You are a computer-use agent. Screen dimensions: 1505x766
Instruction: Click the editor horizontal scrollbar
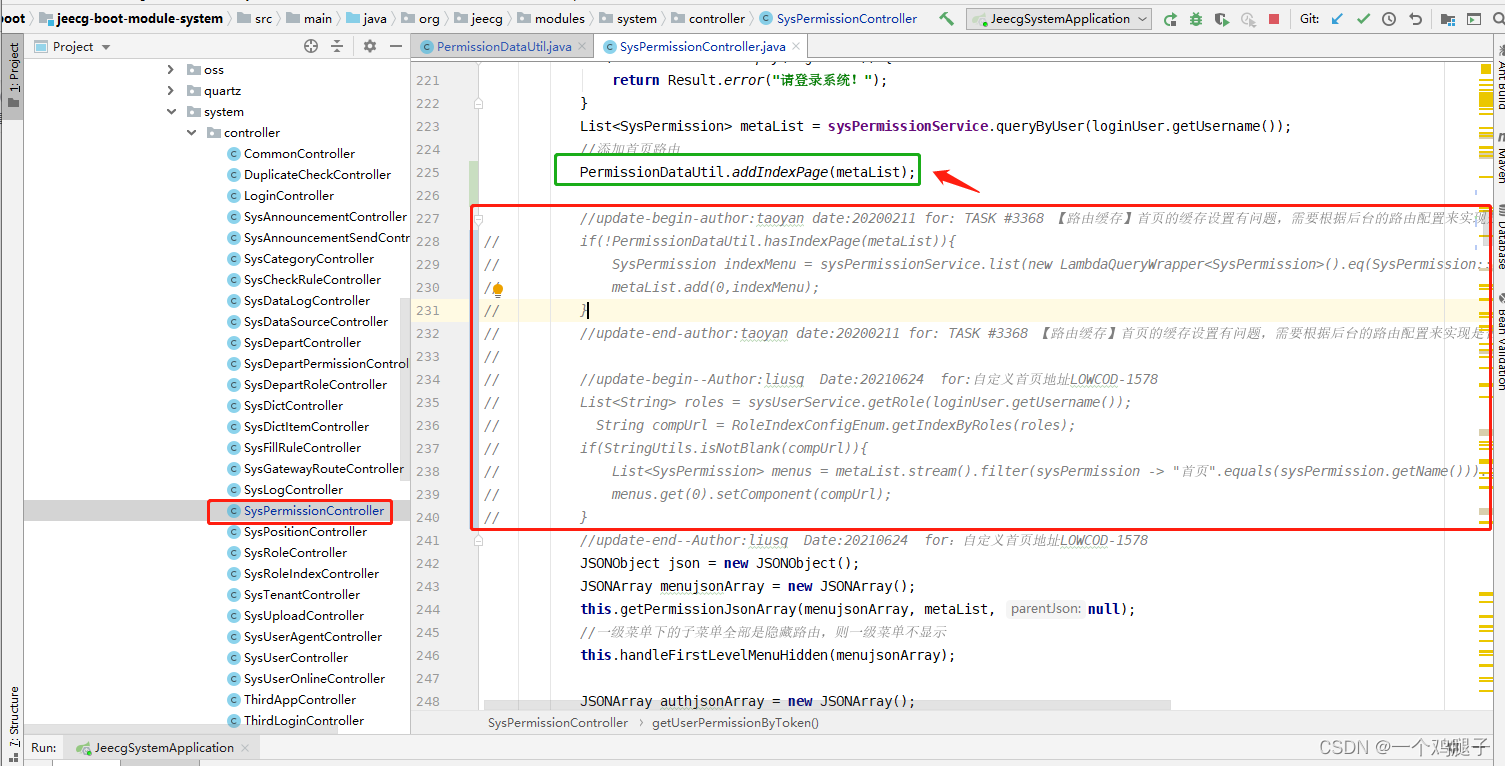[827, 705]
